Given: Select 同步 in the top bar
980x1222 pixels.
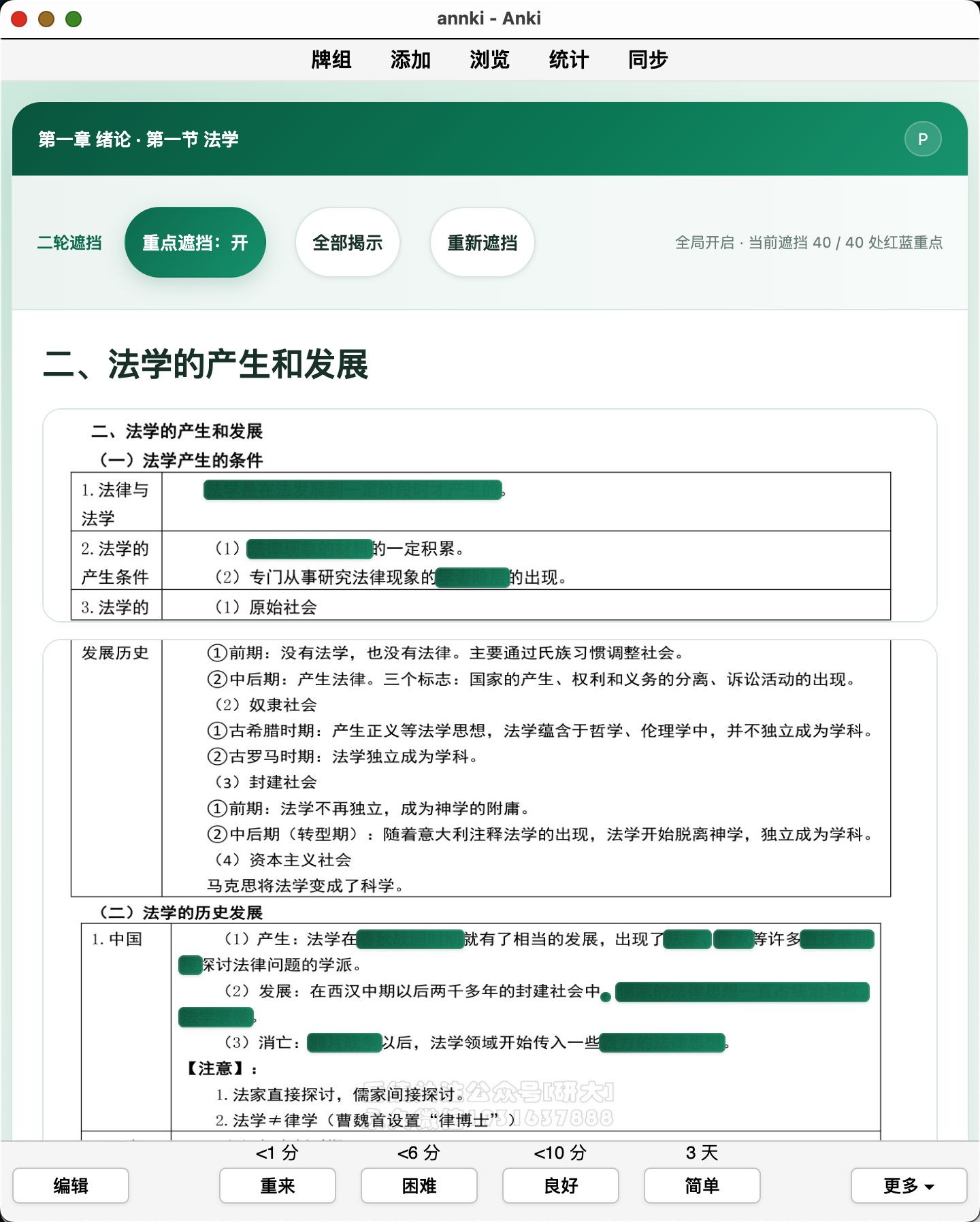Looking at the screenshot, I should click(x=648, y=60).
